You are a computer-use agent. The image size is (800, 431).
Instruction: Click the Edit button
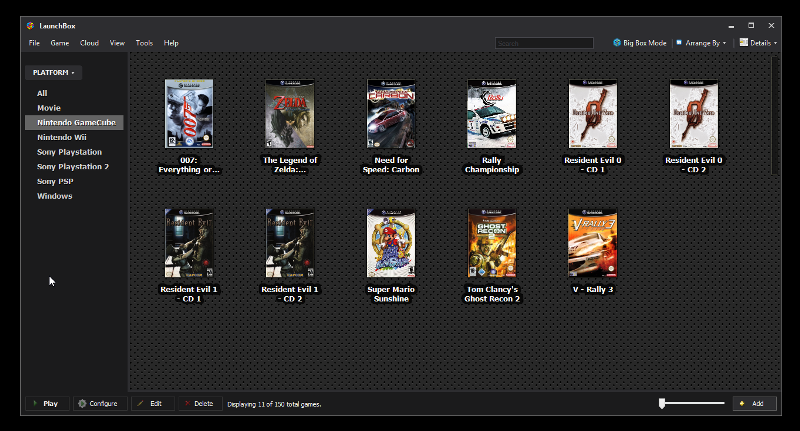(x=153, y=403)
